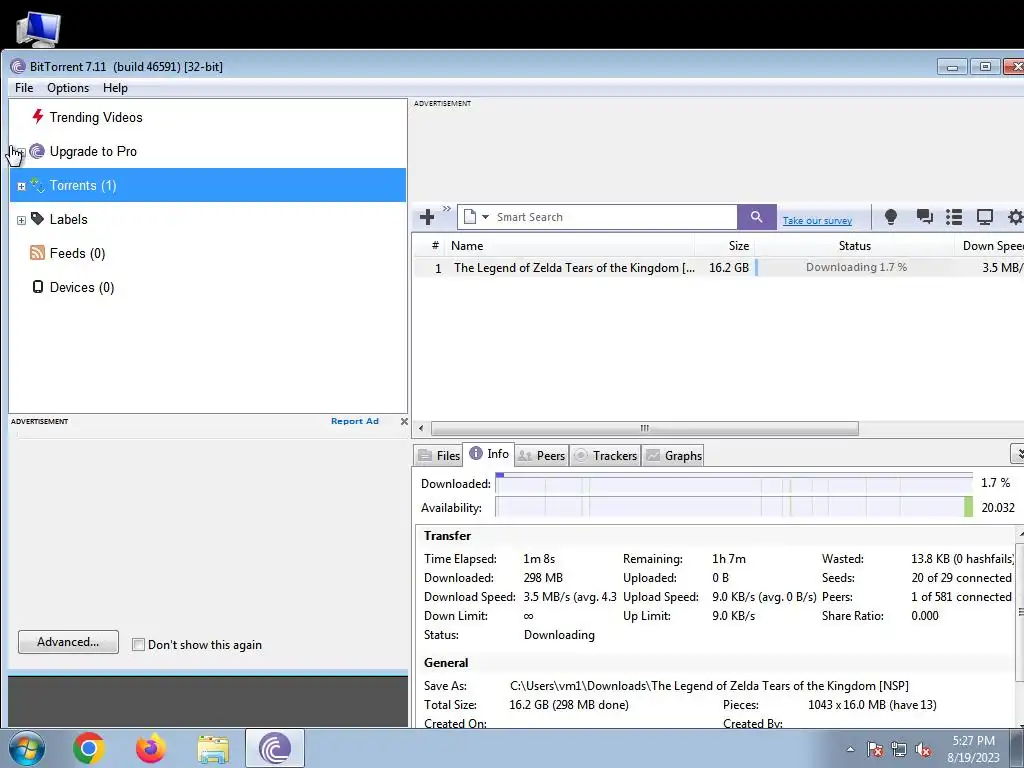Click the Upgrade to Pro swirl icon
This screenshot has width=1024, height=768.
tap(37, 152)
